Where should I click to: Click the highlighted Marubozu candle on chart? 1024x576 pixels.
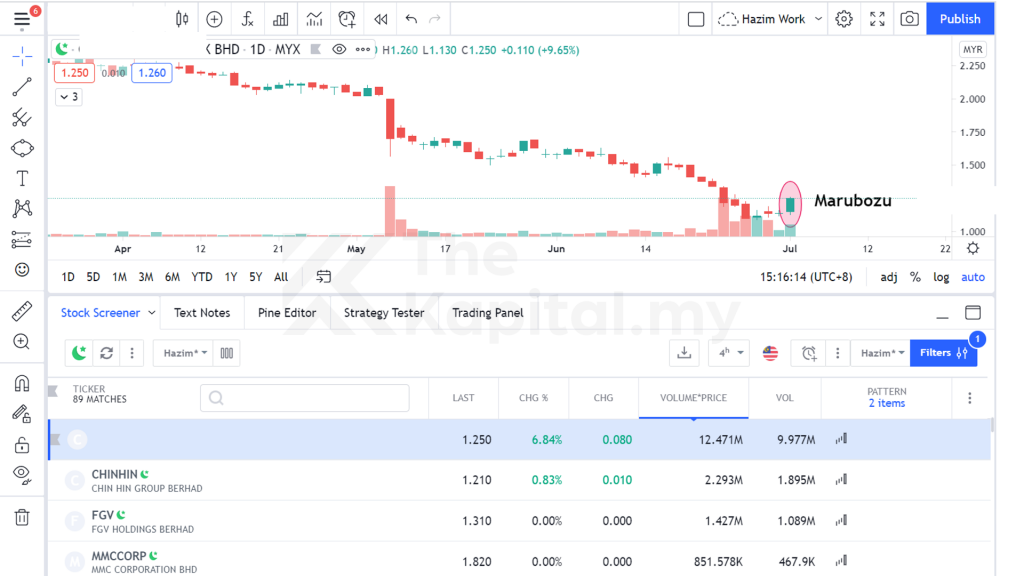[x=790, y=205]
